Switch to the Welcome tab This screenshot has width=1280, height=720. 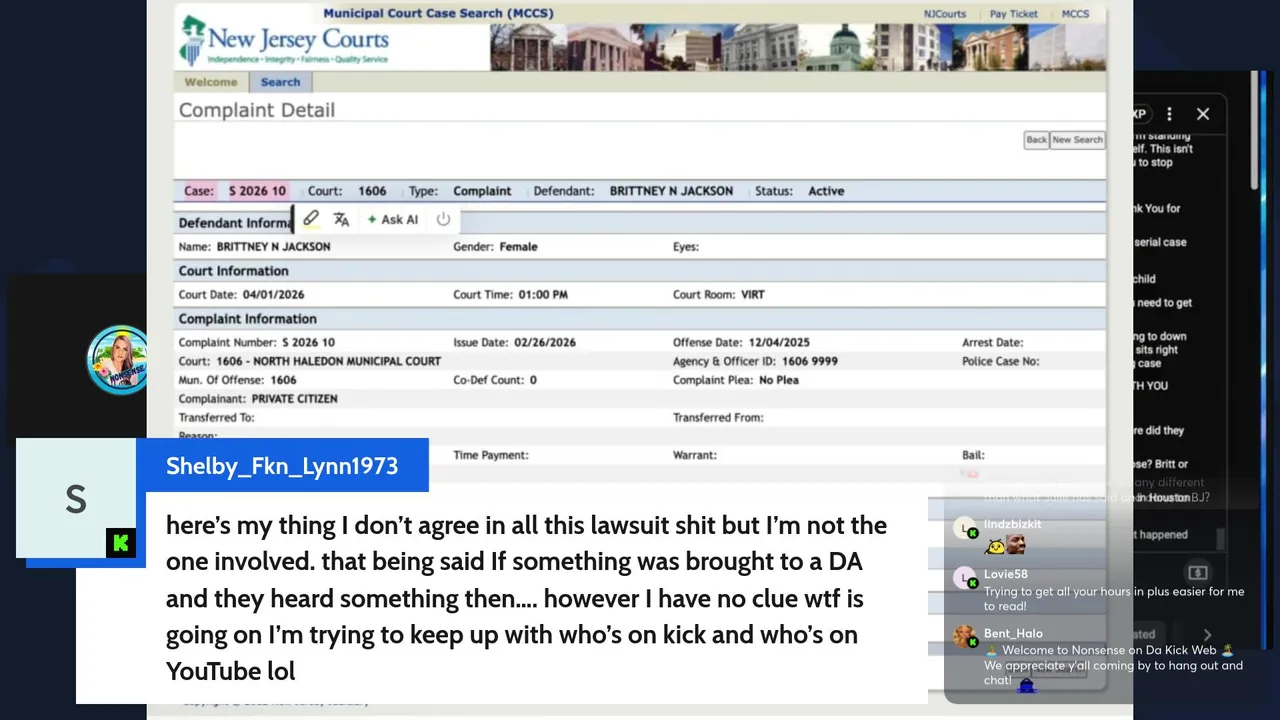click(x=211, y=82)
